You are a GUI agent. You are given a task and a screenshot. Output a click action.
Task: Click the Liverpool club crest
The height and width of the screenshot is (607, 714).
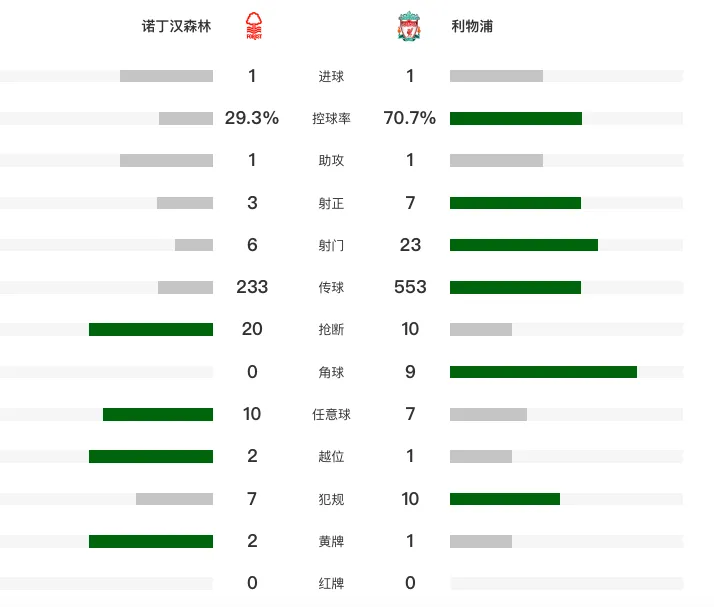(409, 26)
